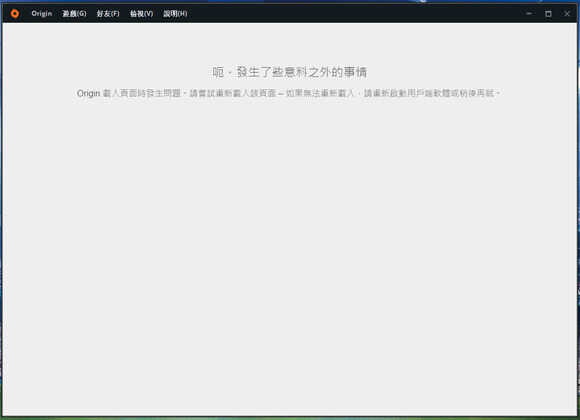Open the Origin menu in the title bar

41,14
